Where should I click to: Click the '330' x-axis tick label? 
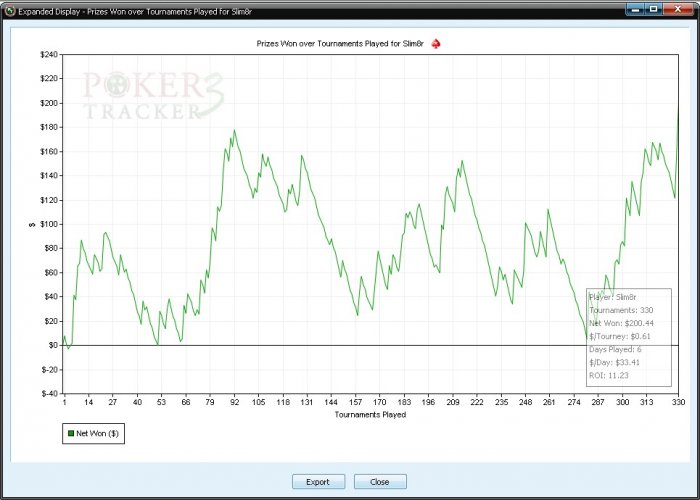click(678, 402)
